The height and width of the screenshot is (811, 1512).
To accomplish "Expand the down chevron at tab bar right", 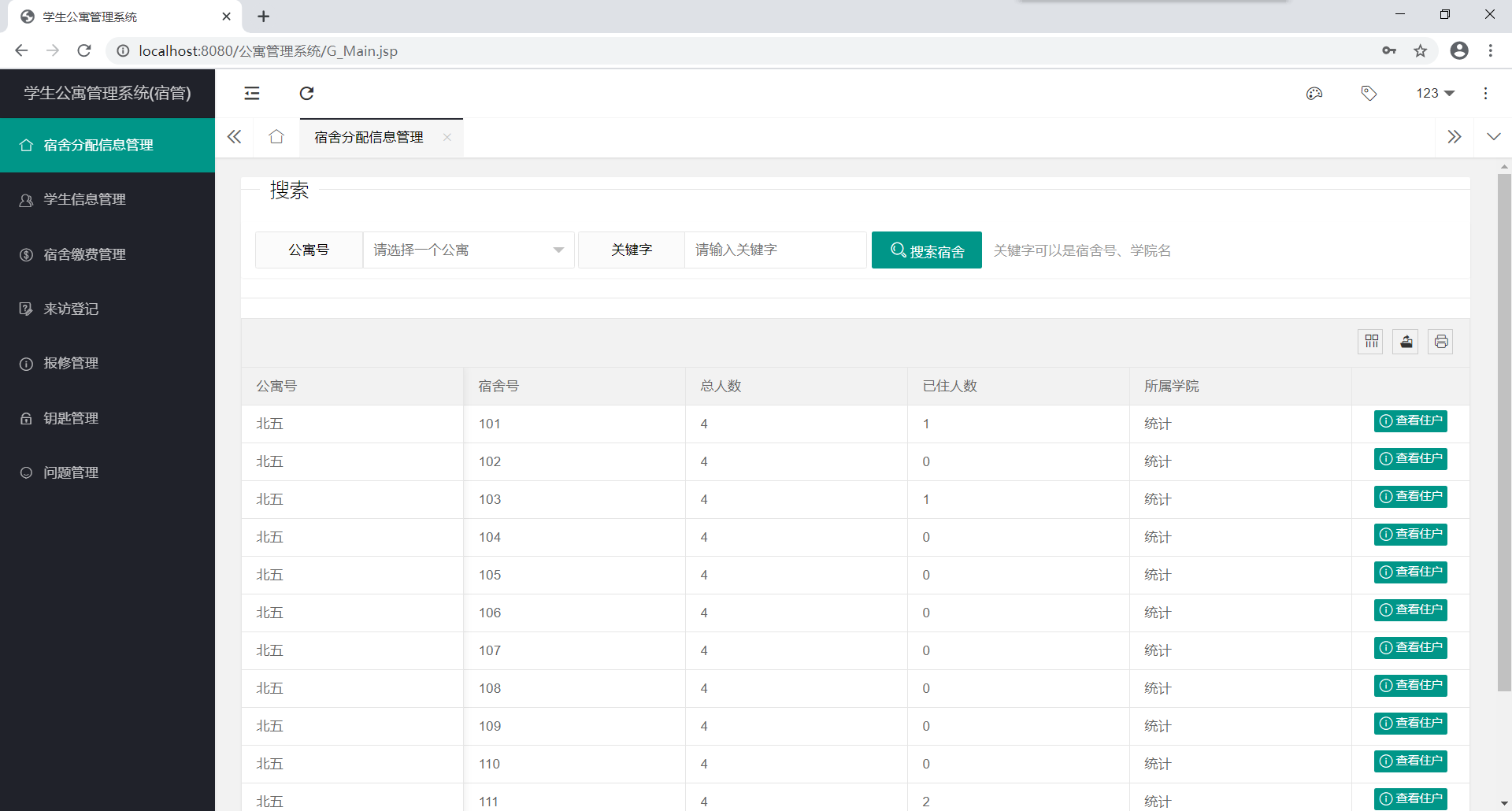I will pyautogui.click(x=1494, y=136).
